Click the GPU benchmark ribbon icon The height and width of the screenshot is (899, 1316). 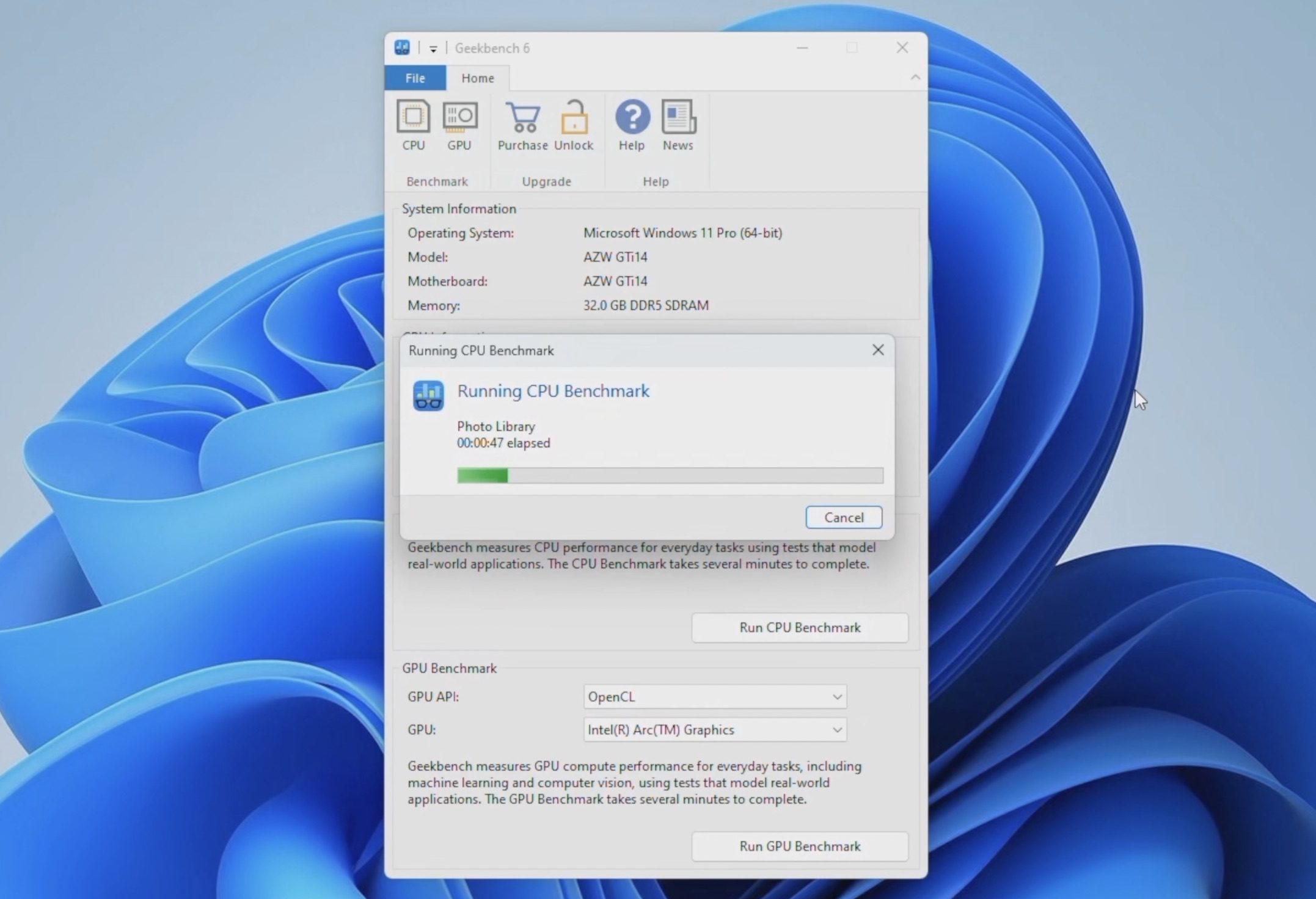(459, 117)
